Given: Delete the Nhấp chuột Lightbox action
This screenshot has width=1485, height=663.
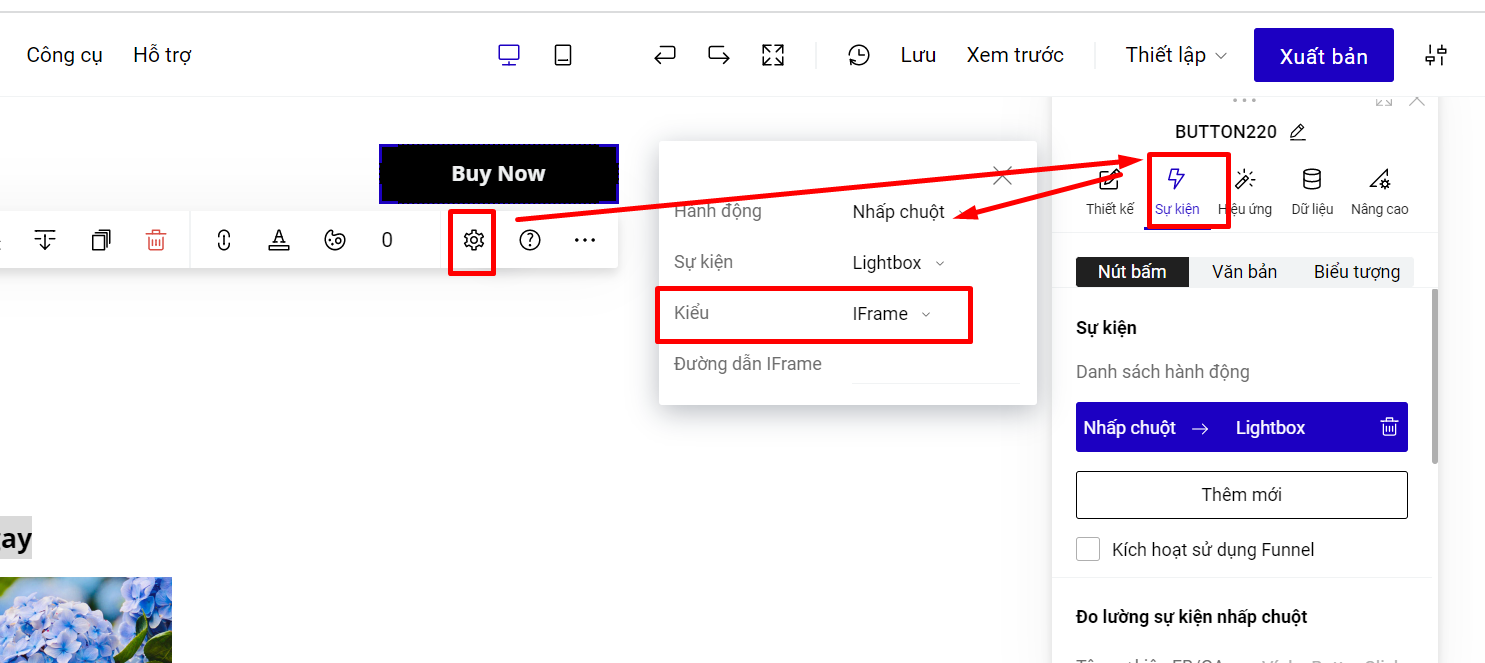Looking at the screenshot, I should point(1389,428).
